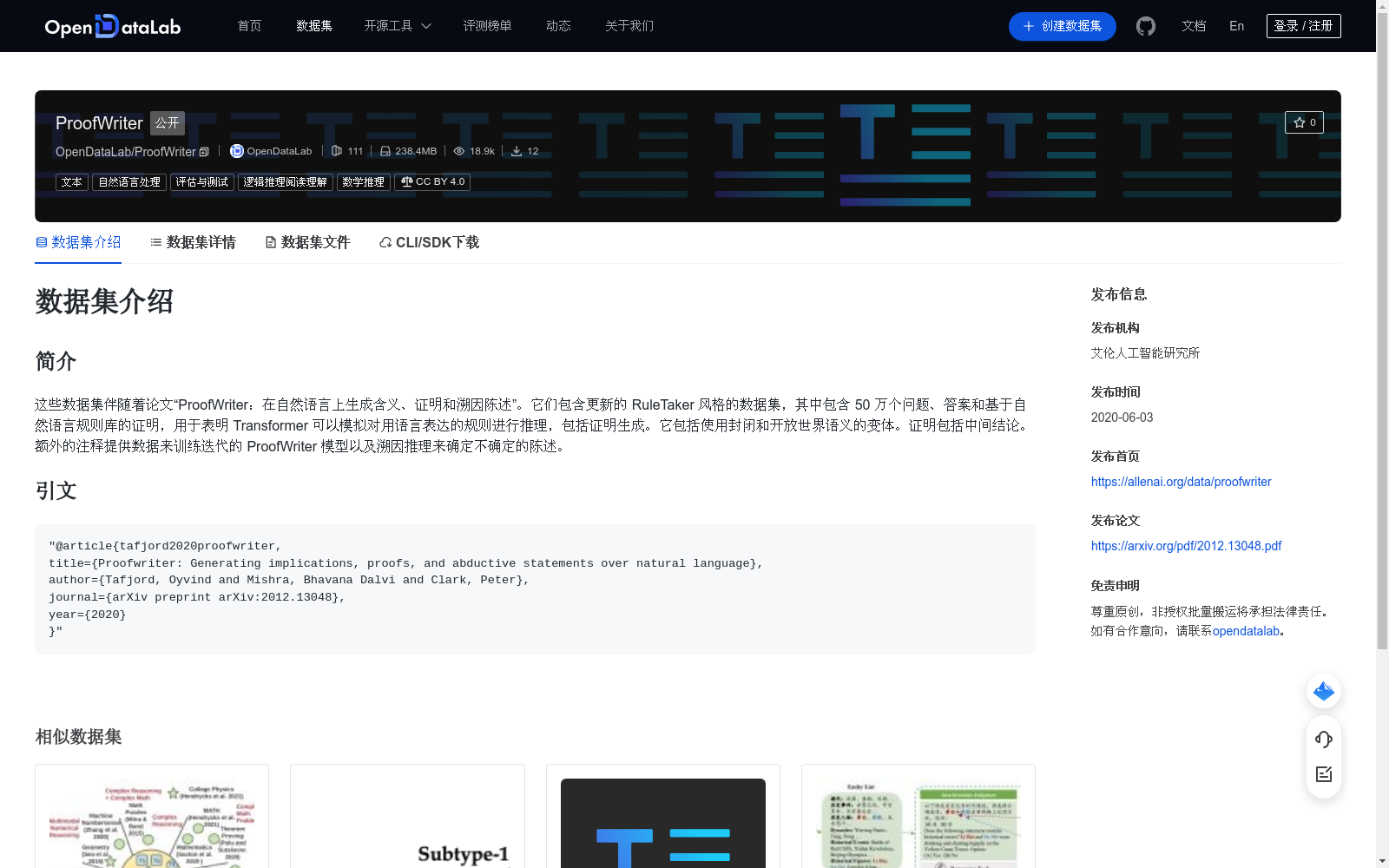
Task: Click the 逻辑推理阅读理解 tag
Action: pyautogui.click(x=286, y=182)
